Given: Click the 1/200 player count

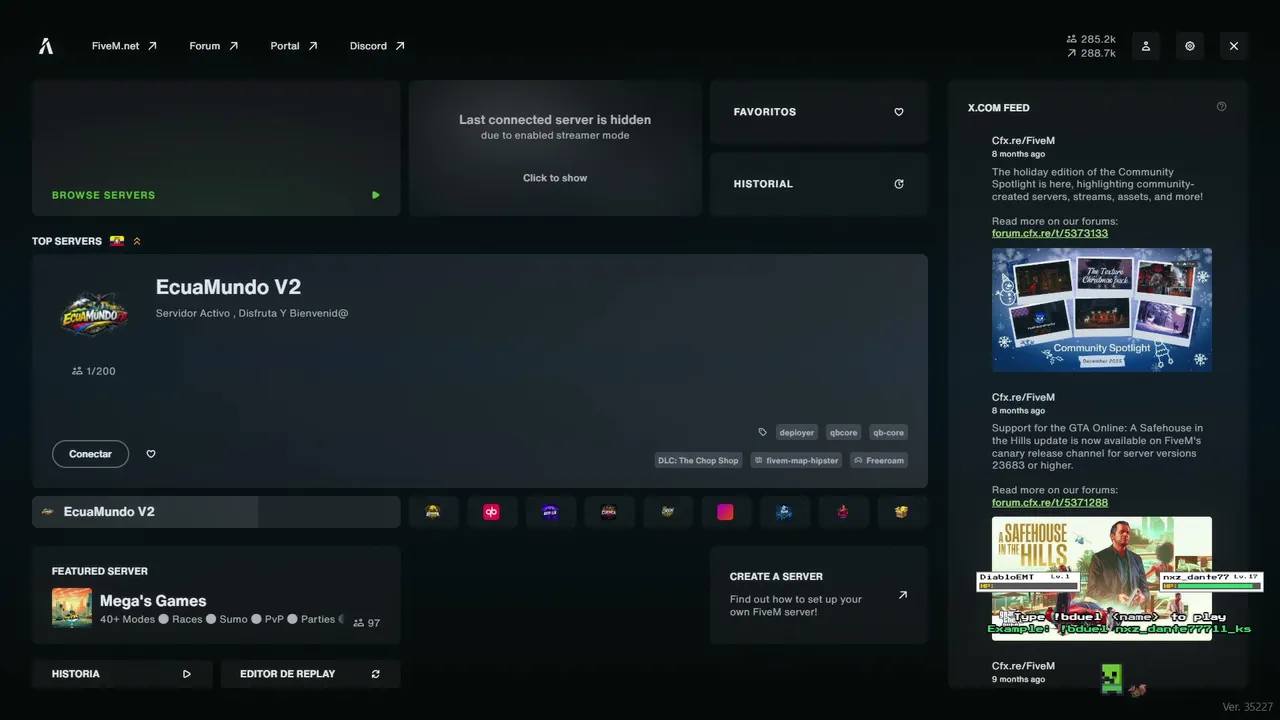Looking at the screenshot, I should pos(94,371).
